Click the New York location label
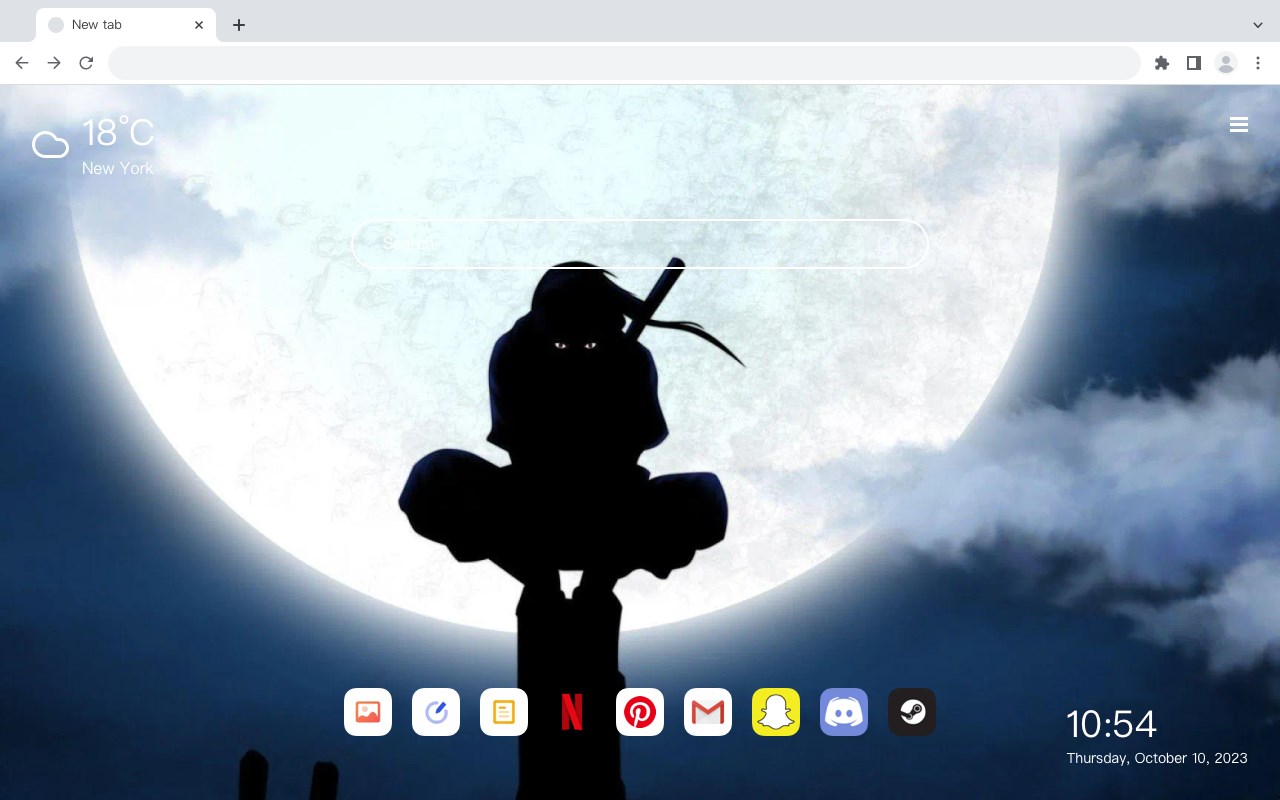 118,168
